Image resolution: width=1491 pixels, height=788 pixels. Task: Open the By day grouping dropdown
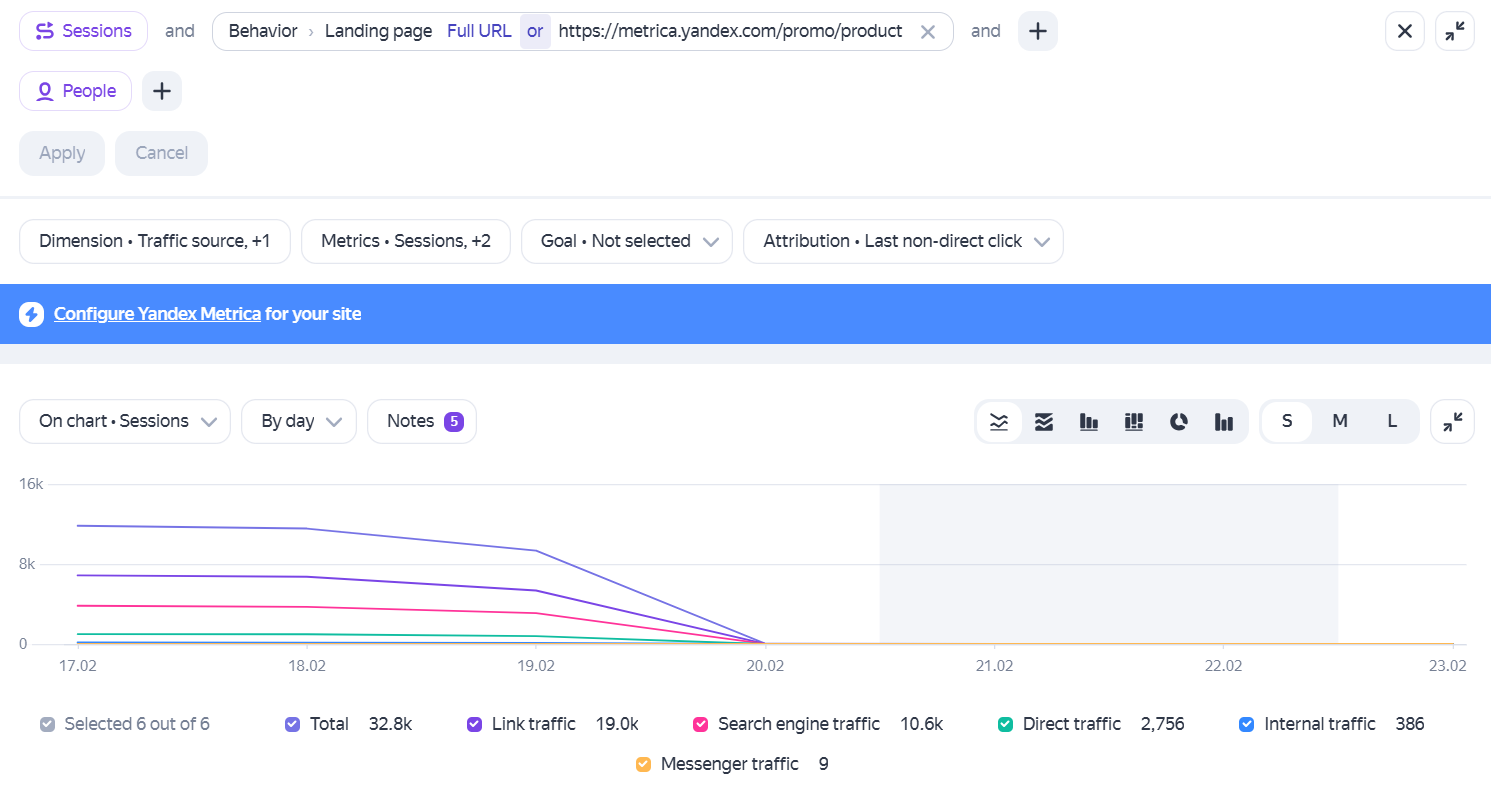point(299,421)
